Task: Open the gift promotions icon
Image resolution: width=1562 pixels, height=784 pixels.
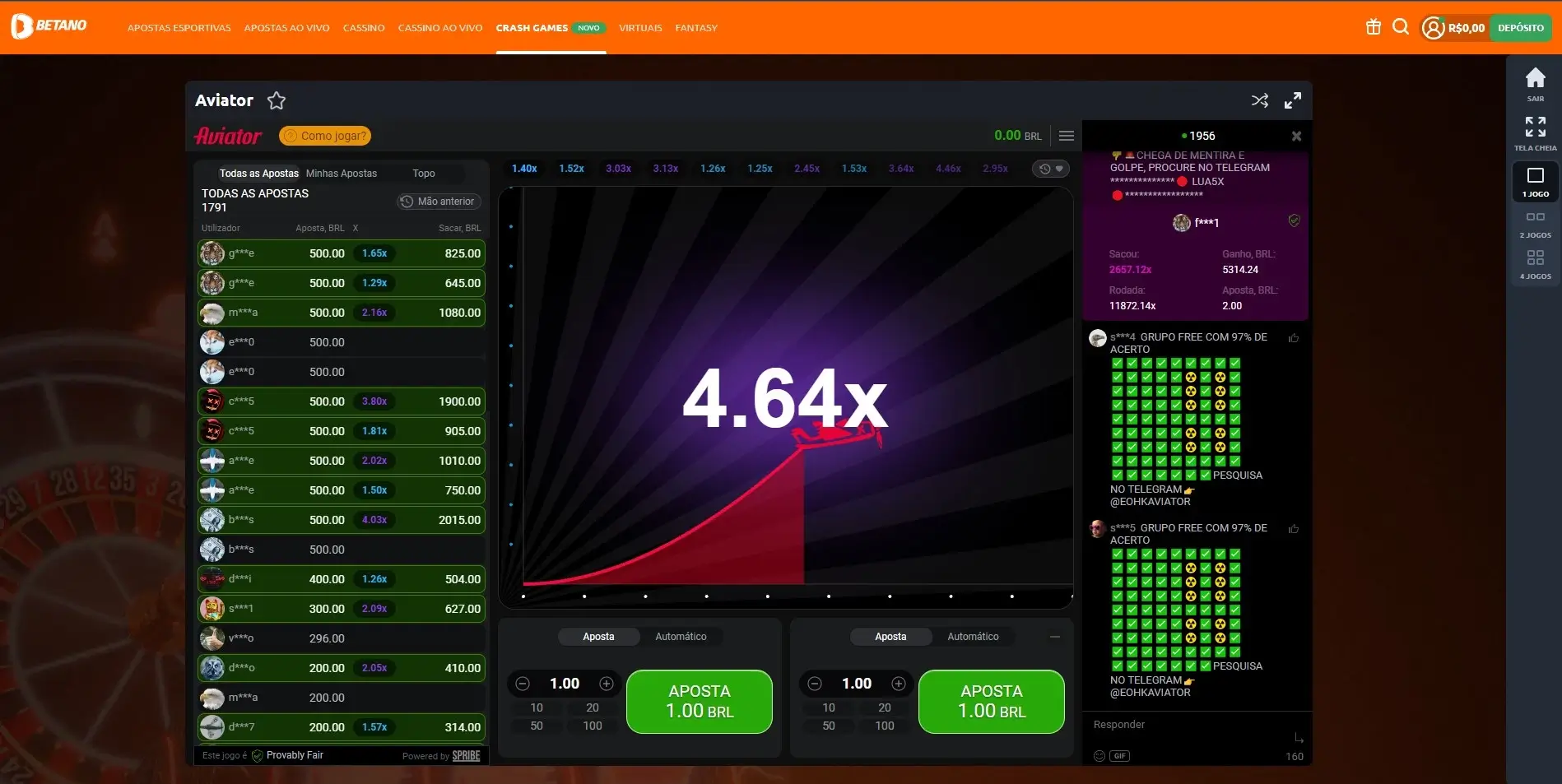Action: point(1374,27)
